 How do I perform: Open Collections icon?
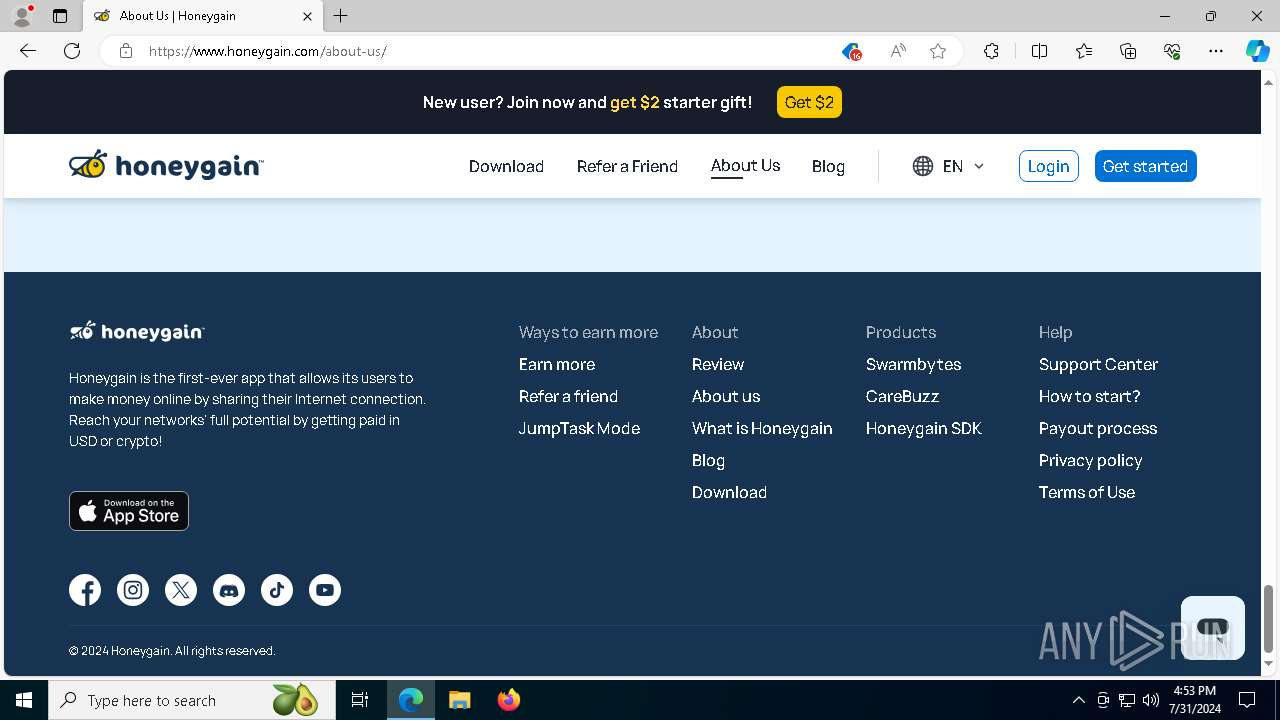coord(1128,51)
